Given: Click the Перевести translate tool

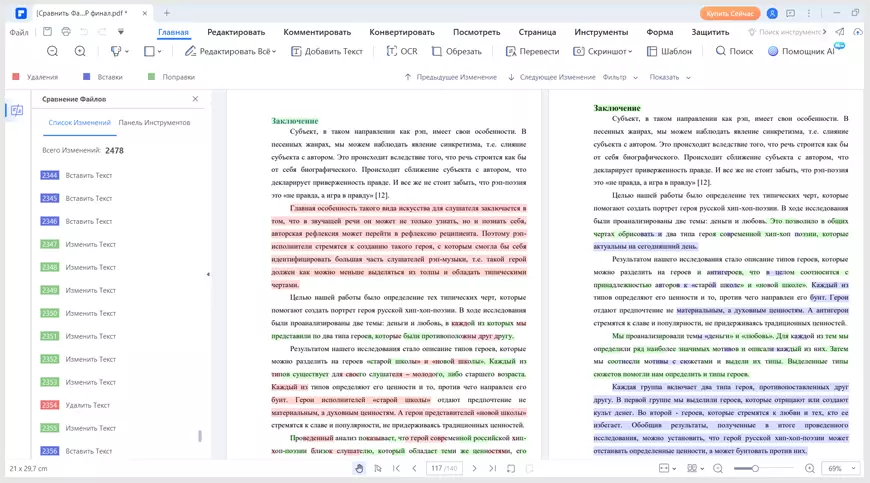Looking at the screenshot, I should pyautogui.click(x=532, y=51).
